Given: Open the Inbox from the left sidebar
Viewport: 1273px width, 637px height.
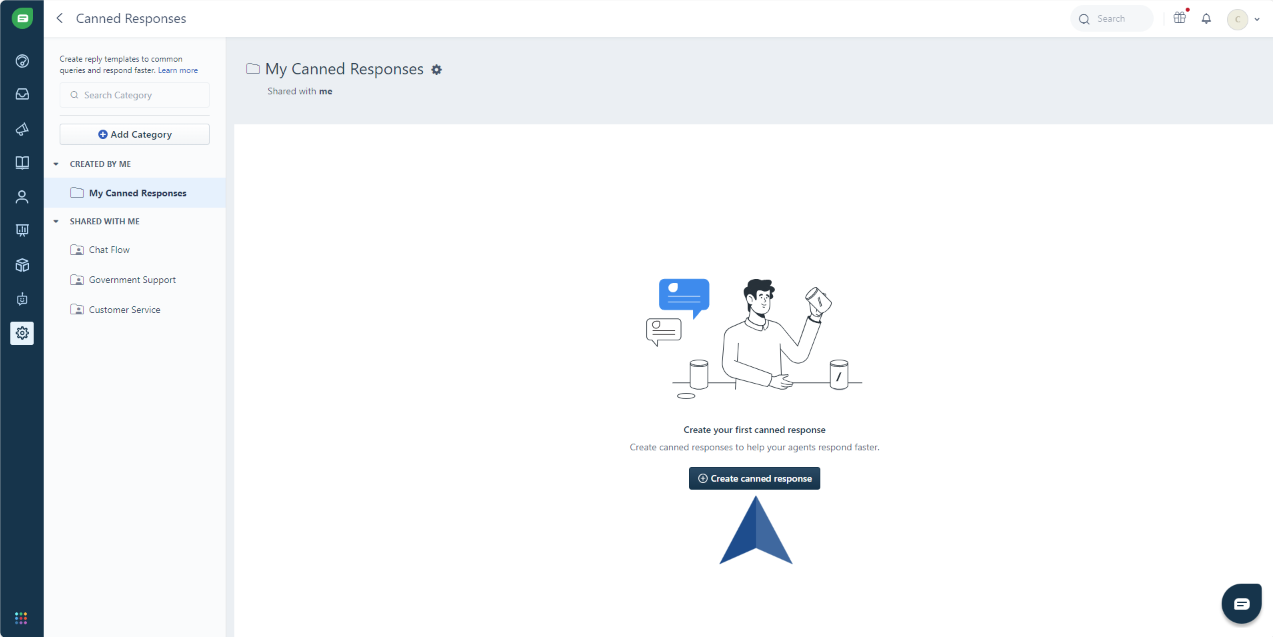Looking at the screenshot, I should pyautogui.click(x=22, y=94).
